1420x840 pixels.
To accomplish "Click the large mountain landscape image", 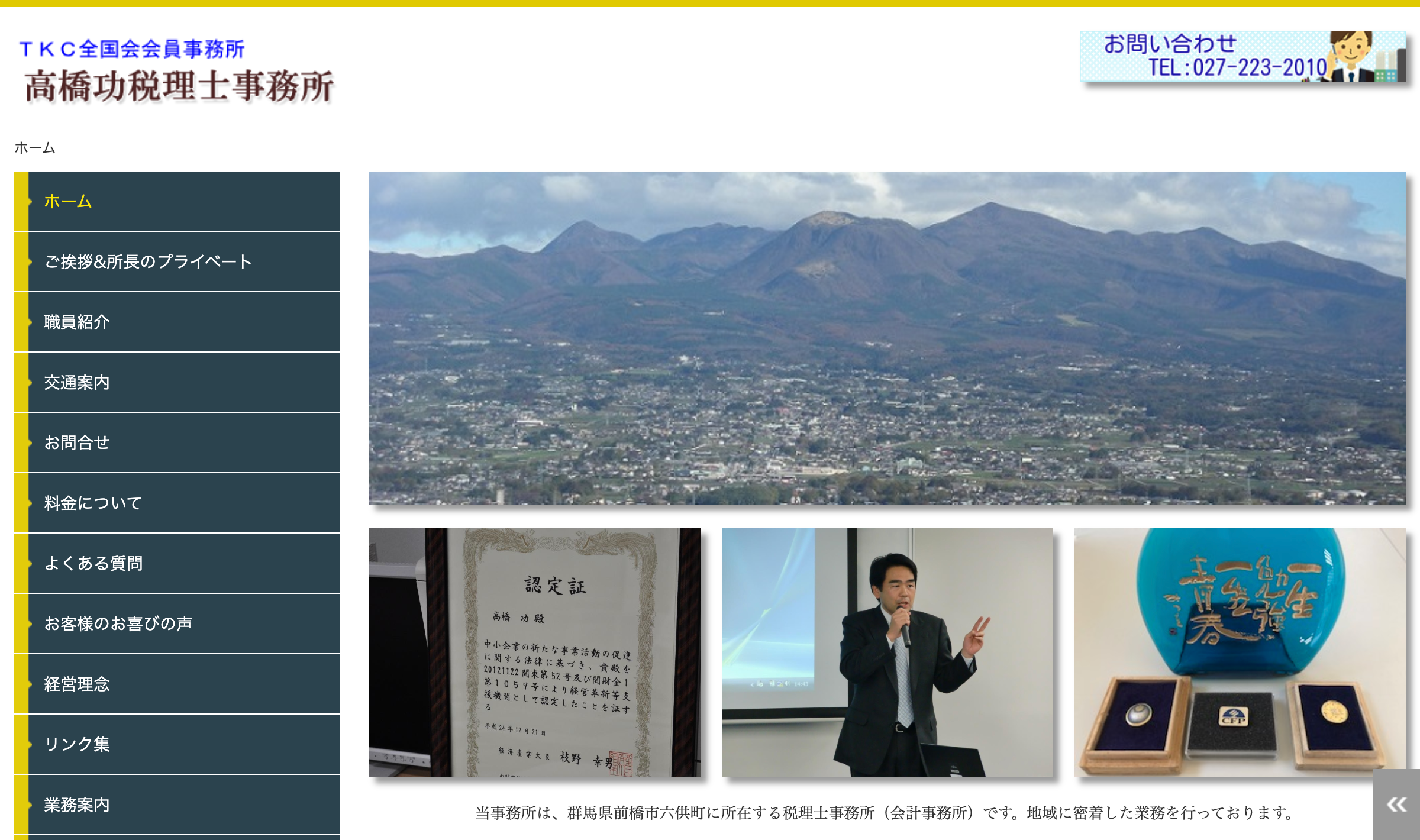I will point(887,338).
